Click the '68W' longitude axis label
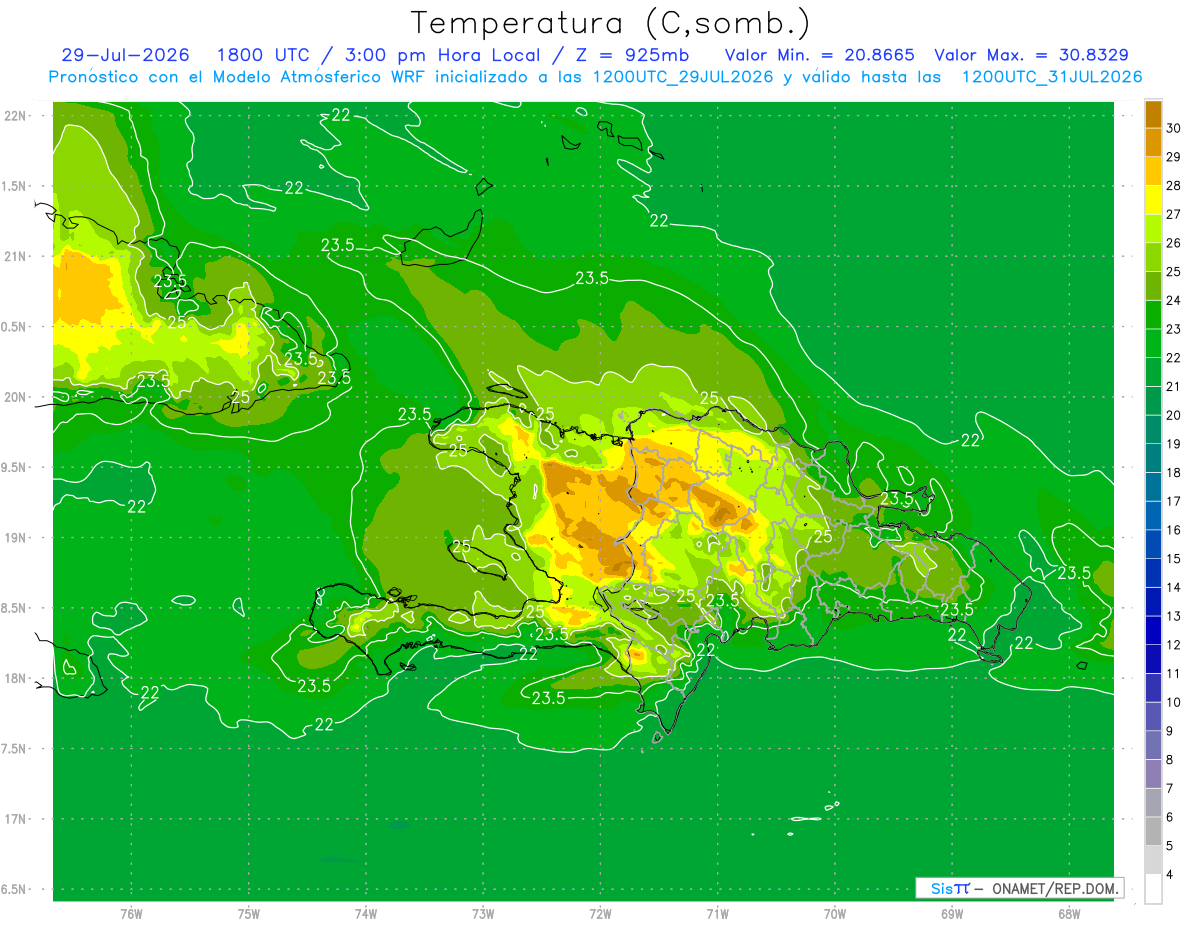 [x=1069, y=914]
